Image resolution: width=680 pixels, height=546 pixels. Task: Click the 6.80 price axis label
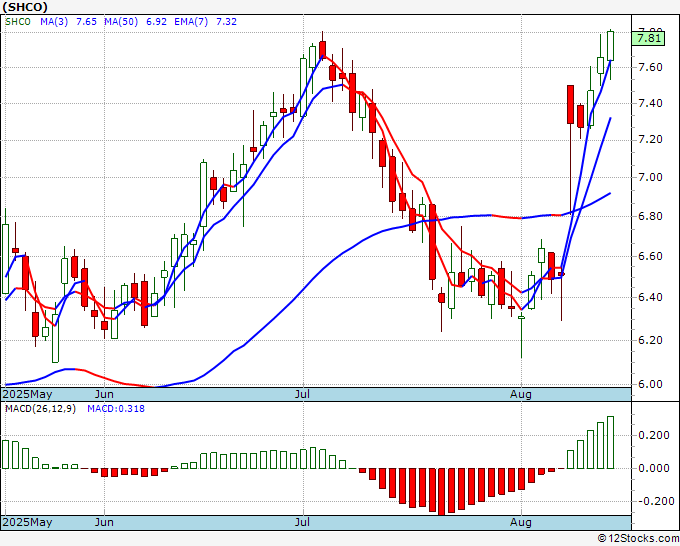651,216
